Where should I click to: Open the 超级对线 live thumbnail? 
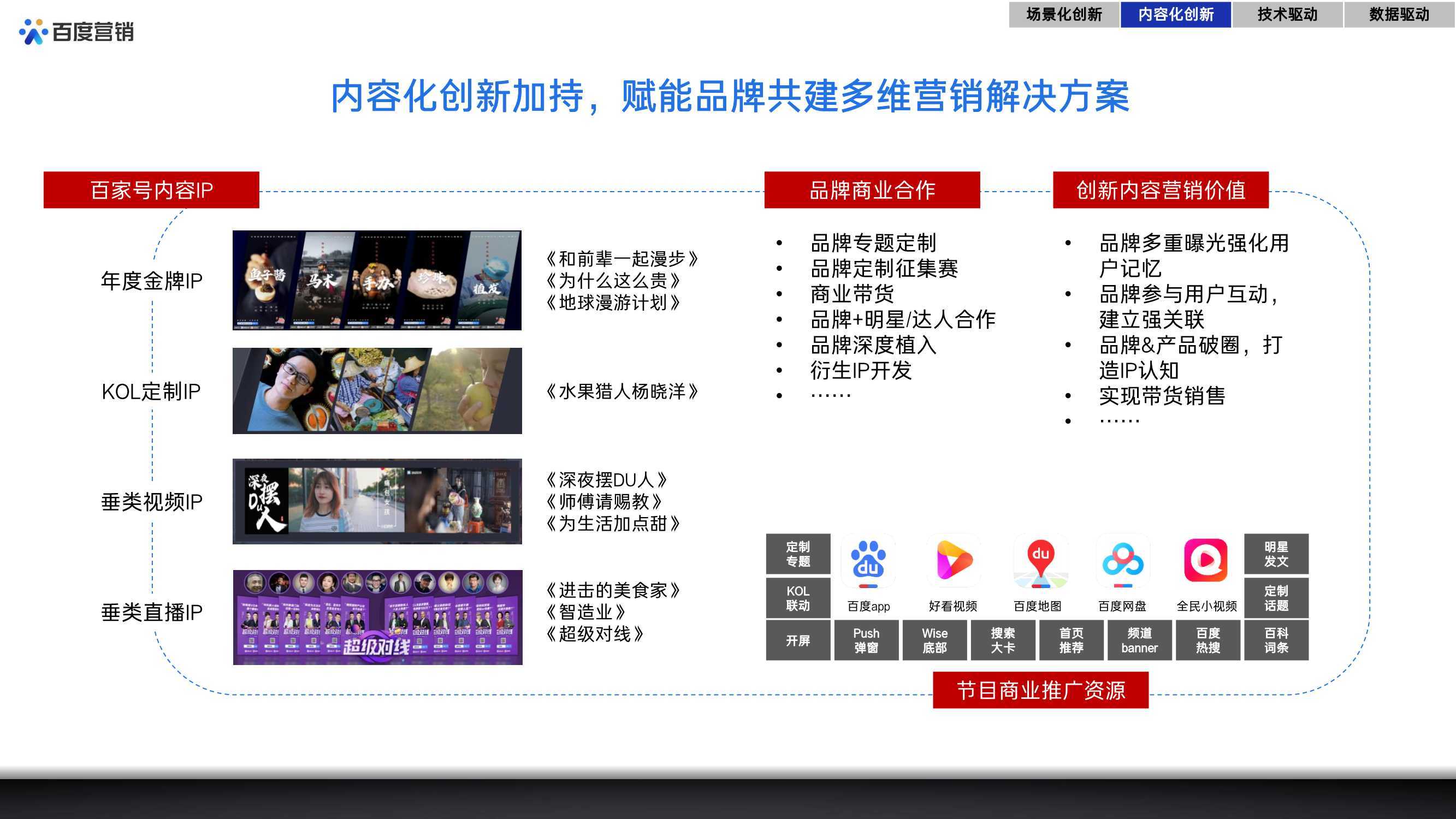[x=377, y=617]
